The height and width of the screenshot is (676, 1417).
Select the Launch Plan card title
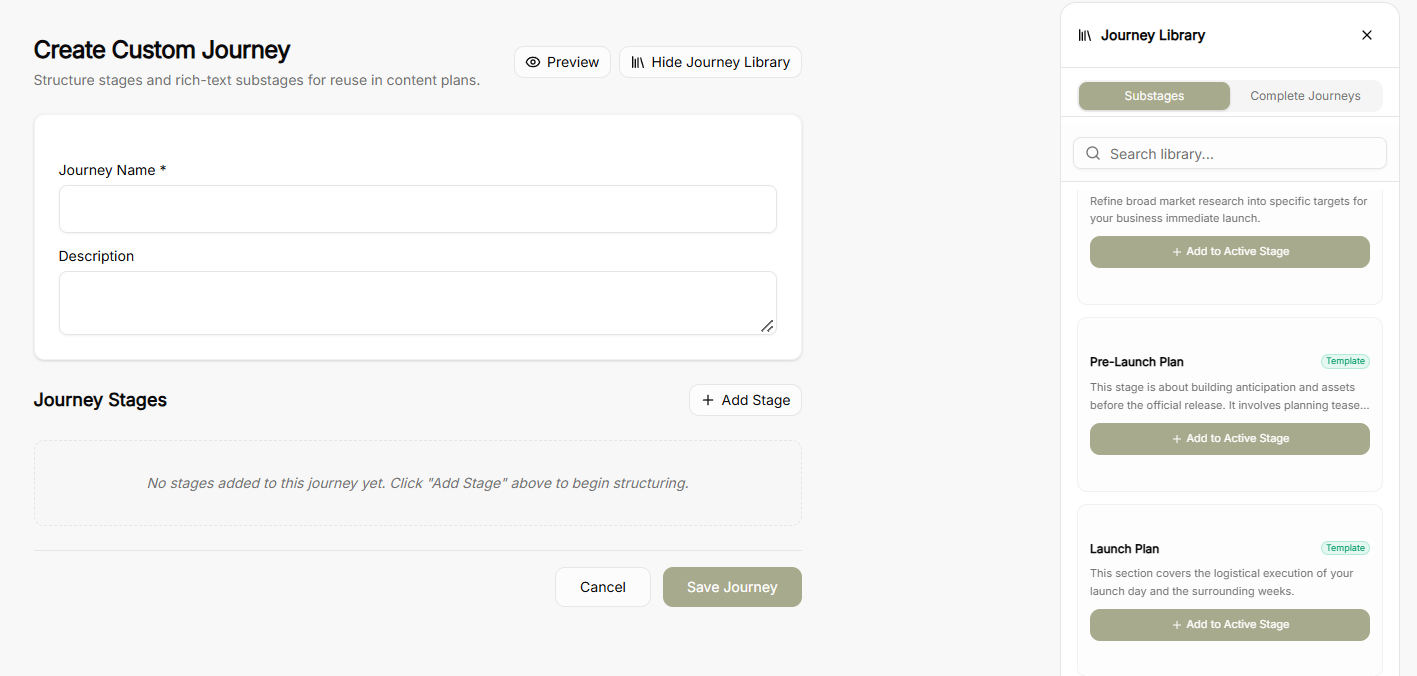pos(1124,549)
